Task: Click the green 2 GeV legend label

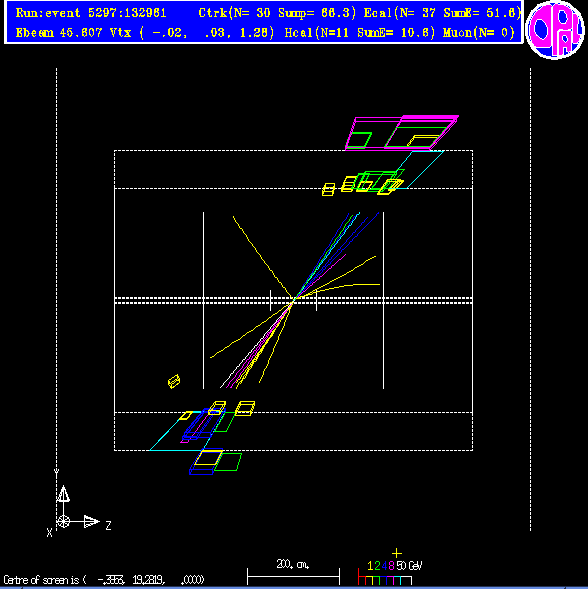Action: (x=377, y=566)
